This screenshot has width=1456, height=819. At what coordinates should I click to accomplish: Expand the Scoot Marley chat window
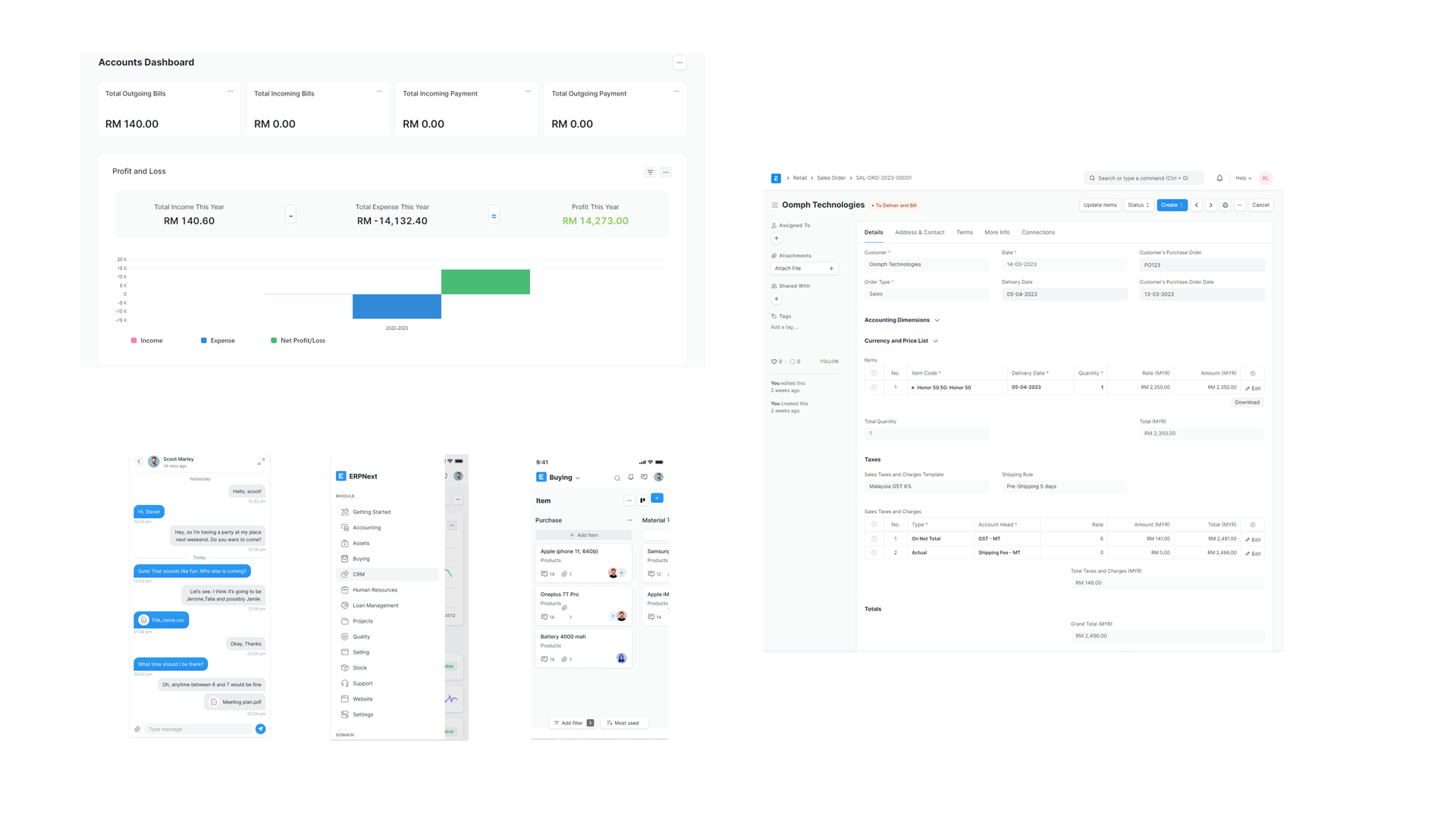[261, 461]
